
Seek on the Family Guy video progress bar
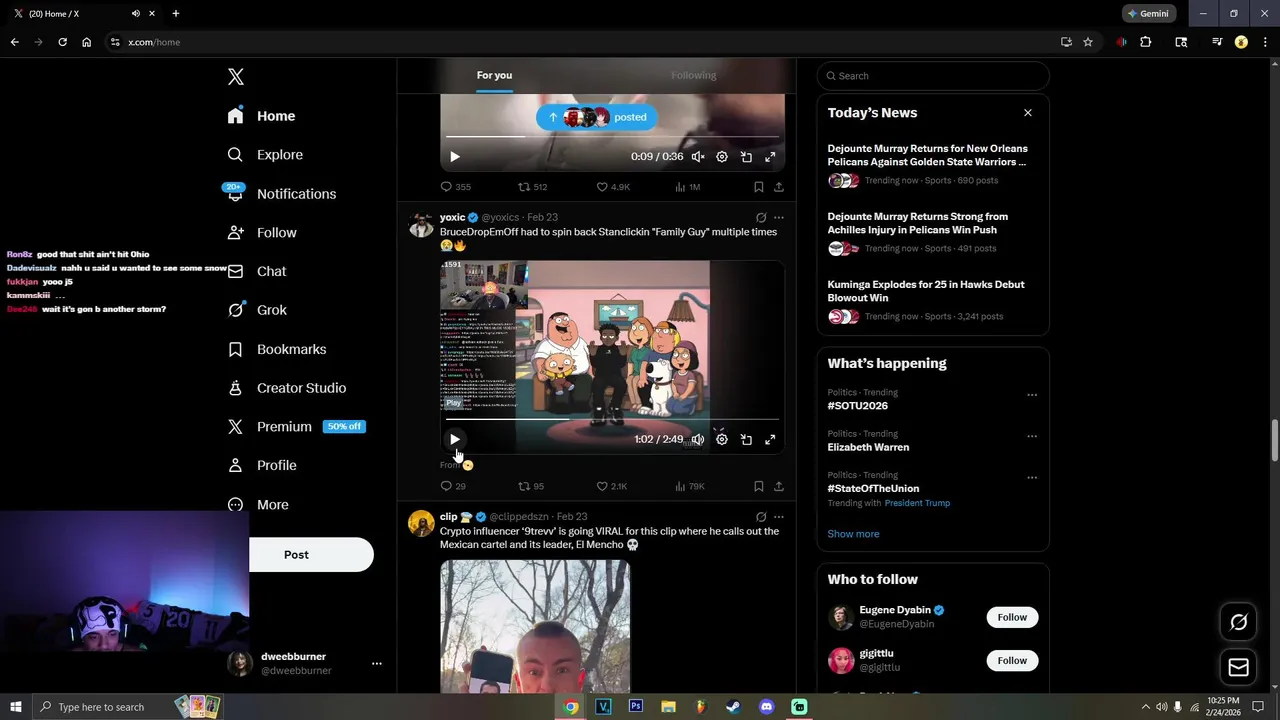[x=612, y=419]
